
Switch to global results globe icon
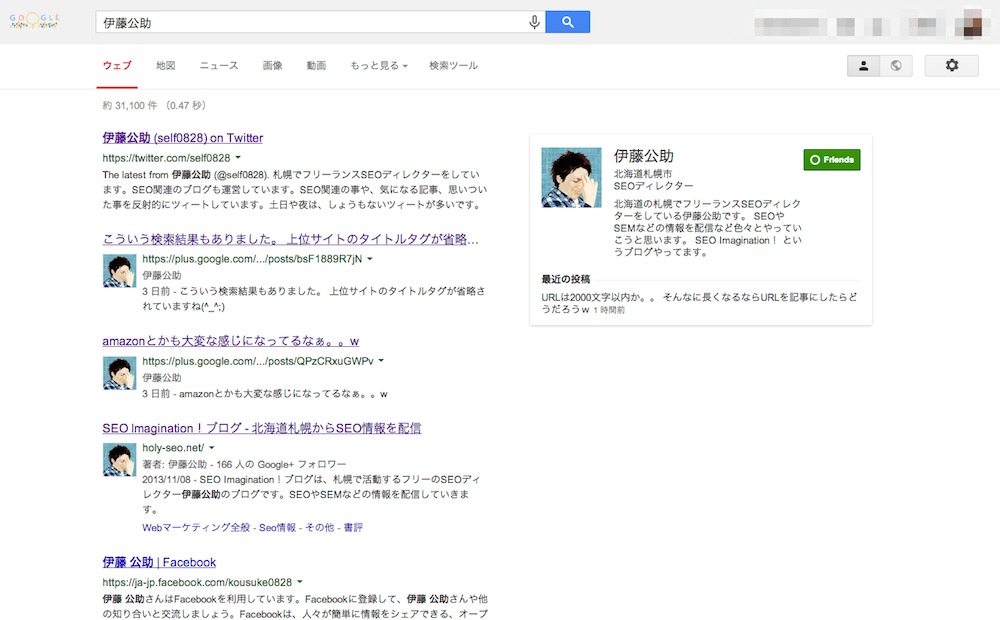895,65
